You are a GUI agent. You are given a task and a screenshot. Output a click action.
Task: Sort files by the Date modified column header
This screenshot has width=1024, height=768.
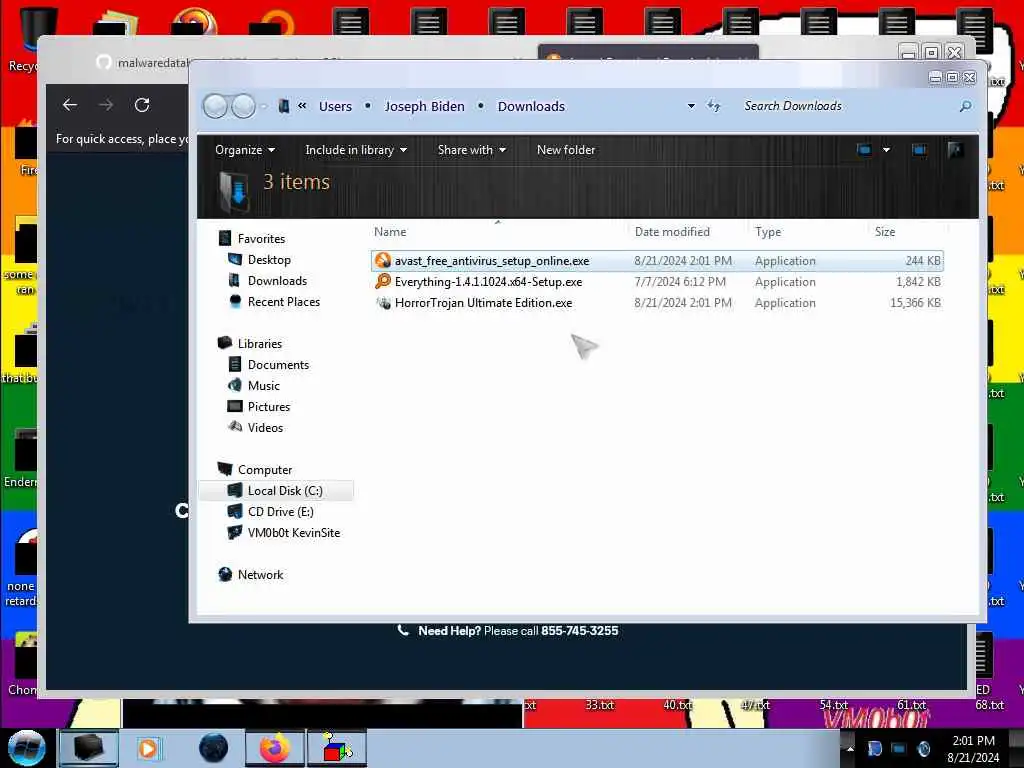pos(672,232)
